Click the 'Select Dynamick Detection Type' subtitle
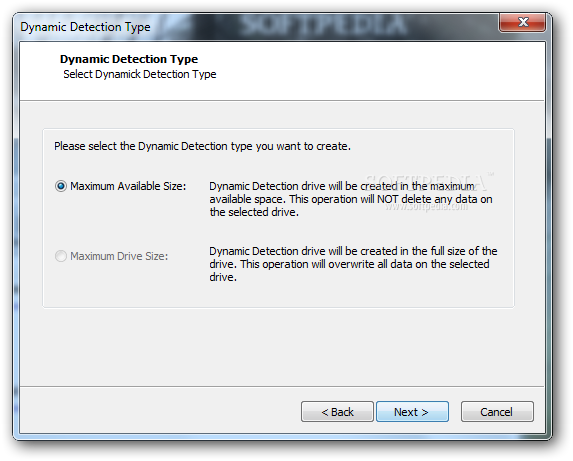Viewport: 573px width, 461px height. tap(140, 74)
